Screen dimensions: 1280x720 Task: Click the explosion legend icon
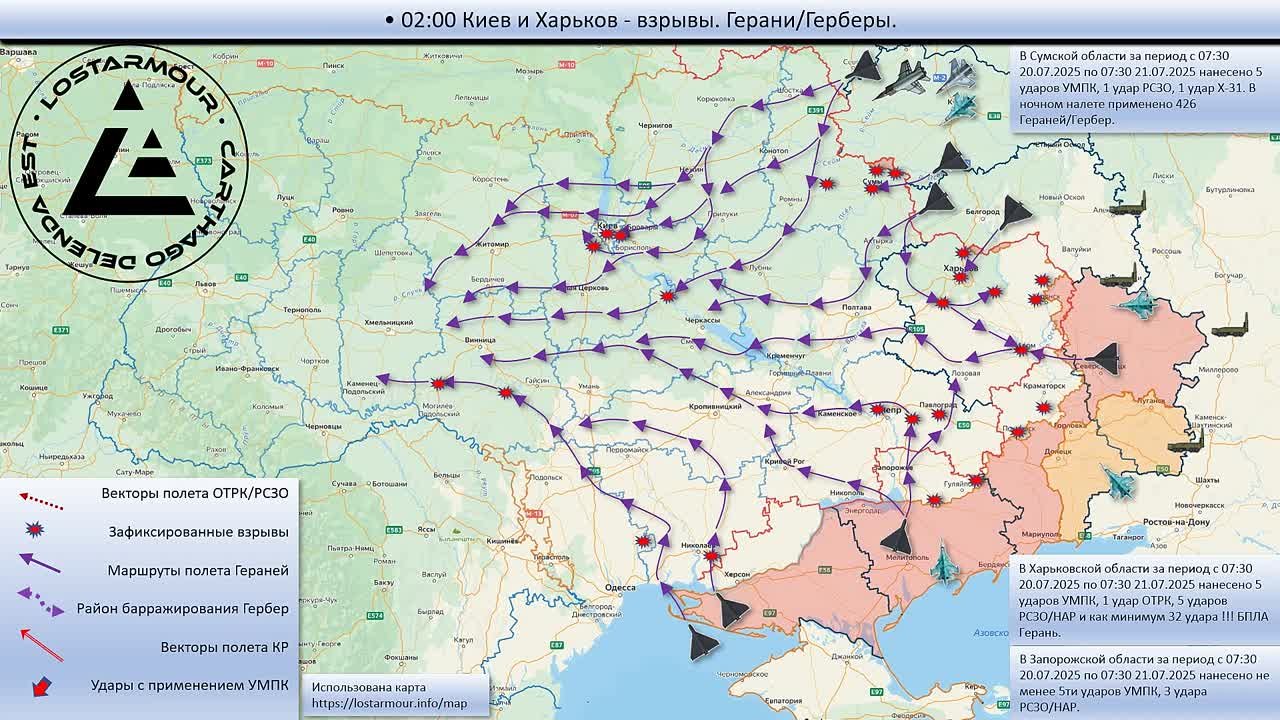pos(35,530)
